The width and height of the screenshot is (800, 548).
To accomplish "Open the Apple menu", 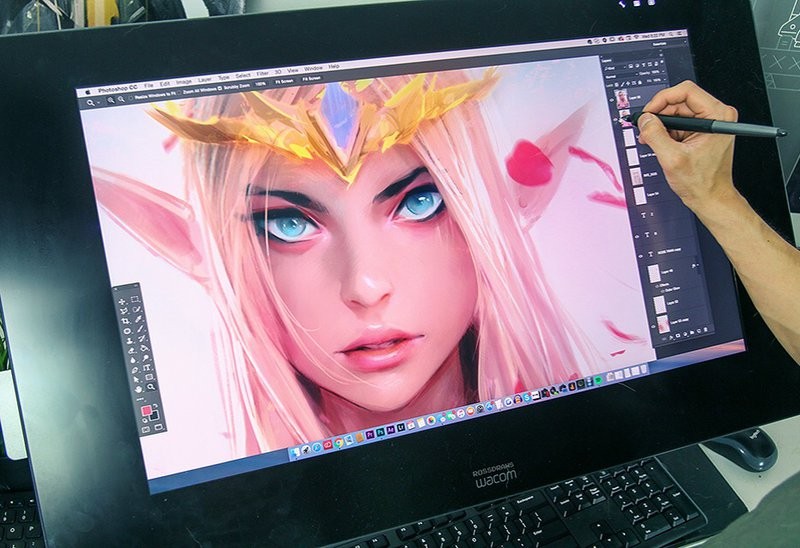I will point(88,92).
